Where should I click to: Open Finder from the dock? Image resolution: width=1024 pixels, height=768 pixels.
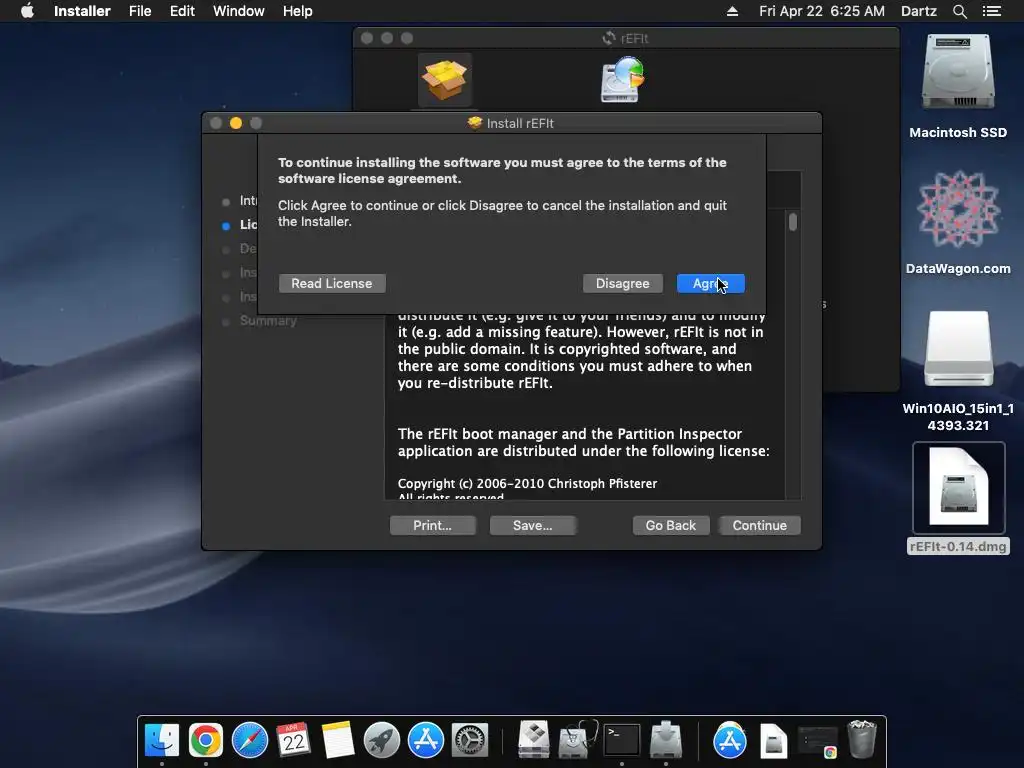(x=161, y=741)
